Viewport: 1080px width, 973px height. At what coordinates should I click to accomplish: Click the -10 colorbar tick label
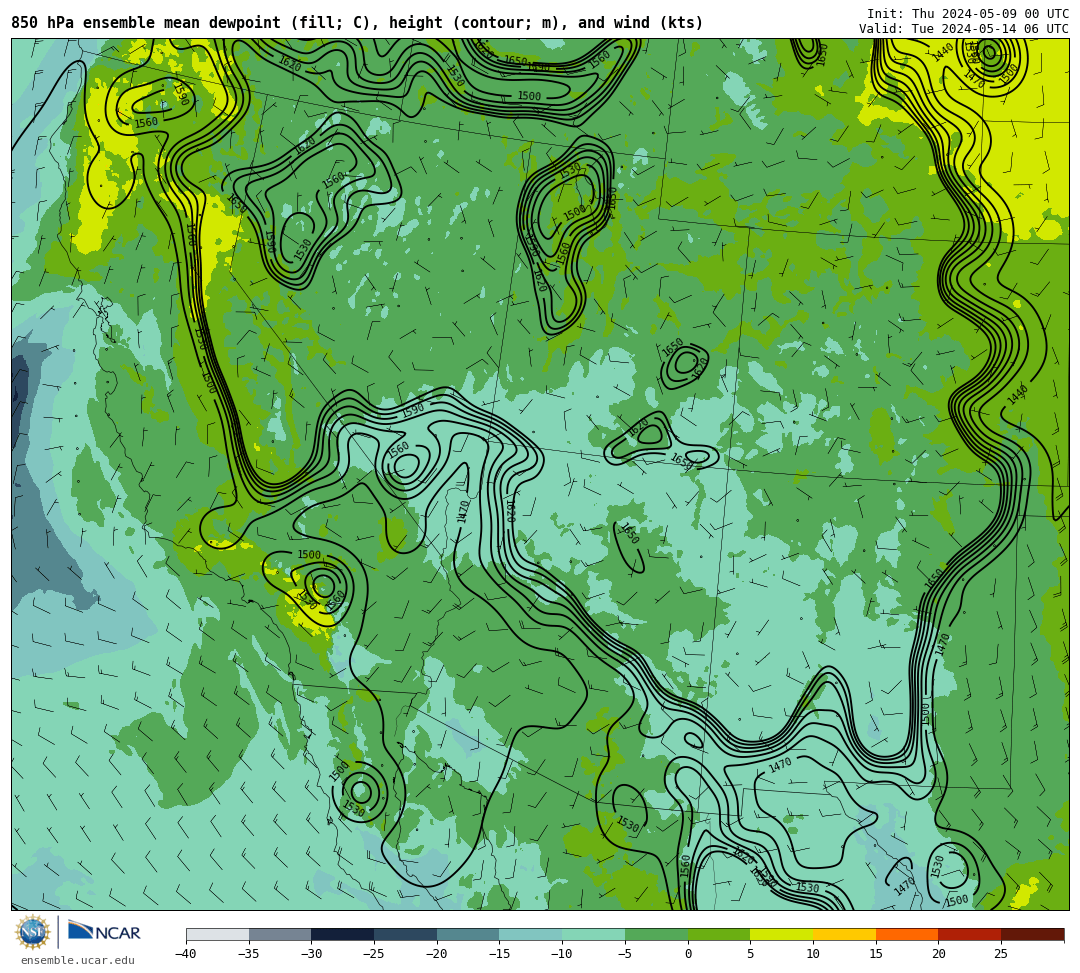[x=562, y=954]
